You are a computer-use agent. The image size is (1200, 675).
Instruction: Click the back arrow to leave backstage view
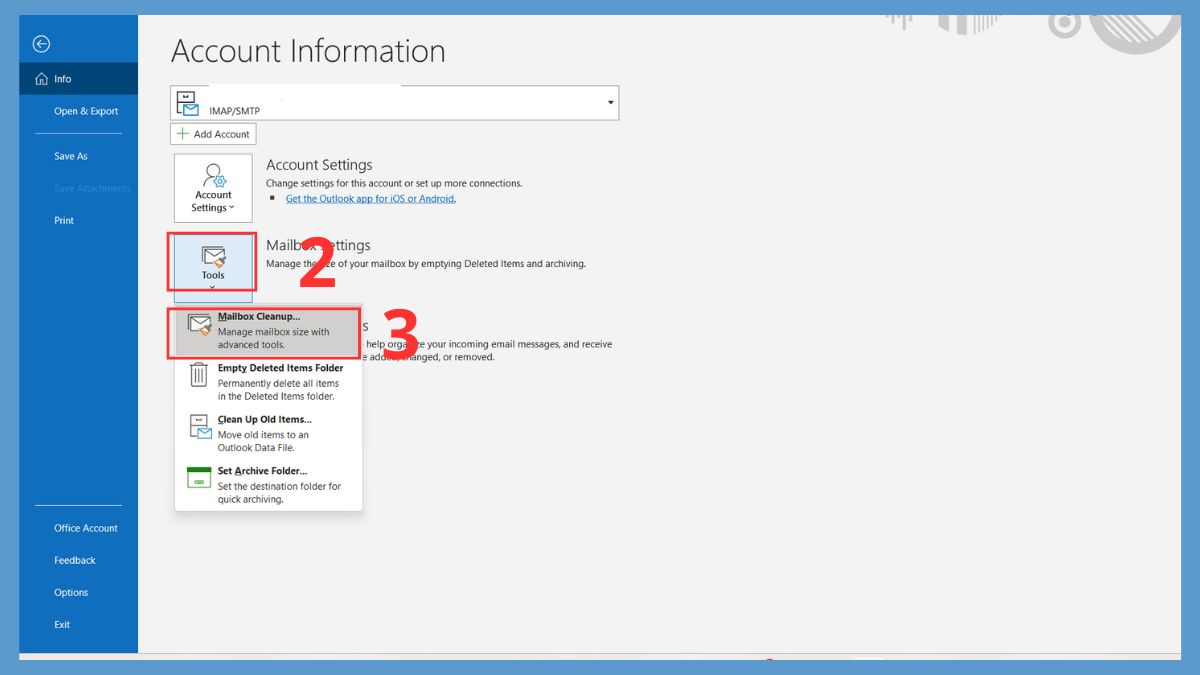(40, 43)
